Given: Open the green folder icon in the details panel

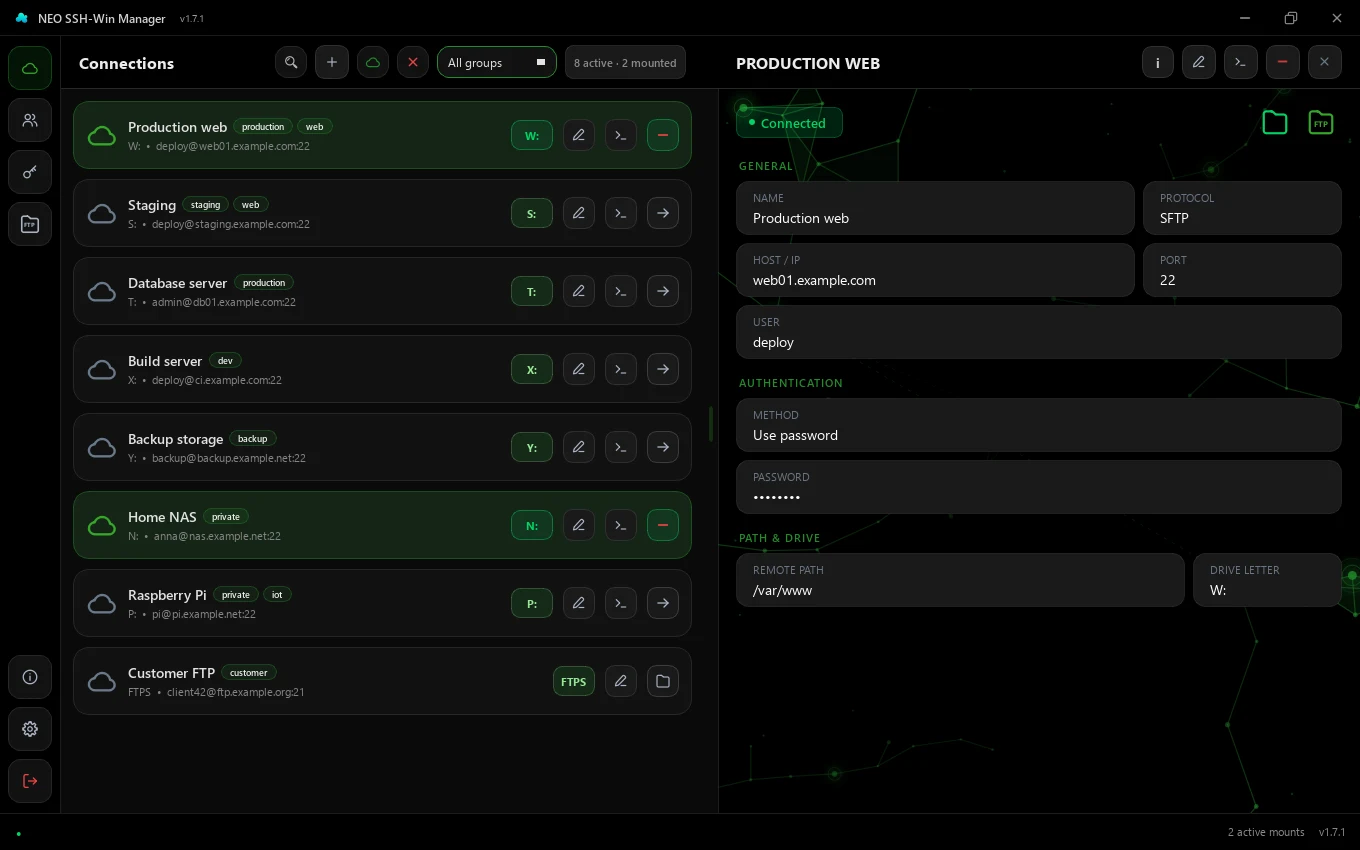Looking at the screenshot, I should [1275, 123].
